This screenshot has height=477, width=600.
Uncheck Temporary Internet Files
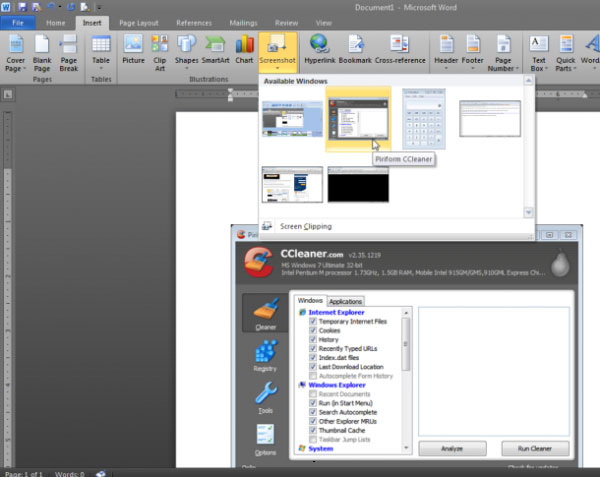coord(313,321)
